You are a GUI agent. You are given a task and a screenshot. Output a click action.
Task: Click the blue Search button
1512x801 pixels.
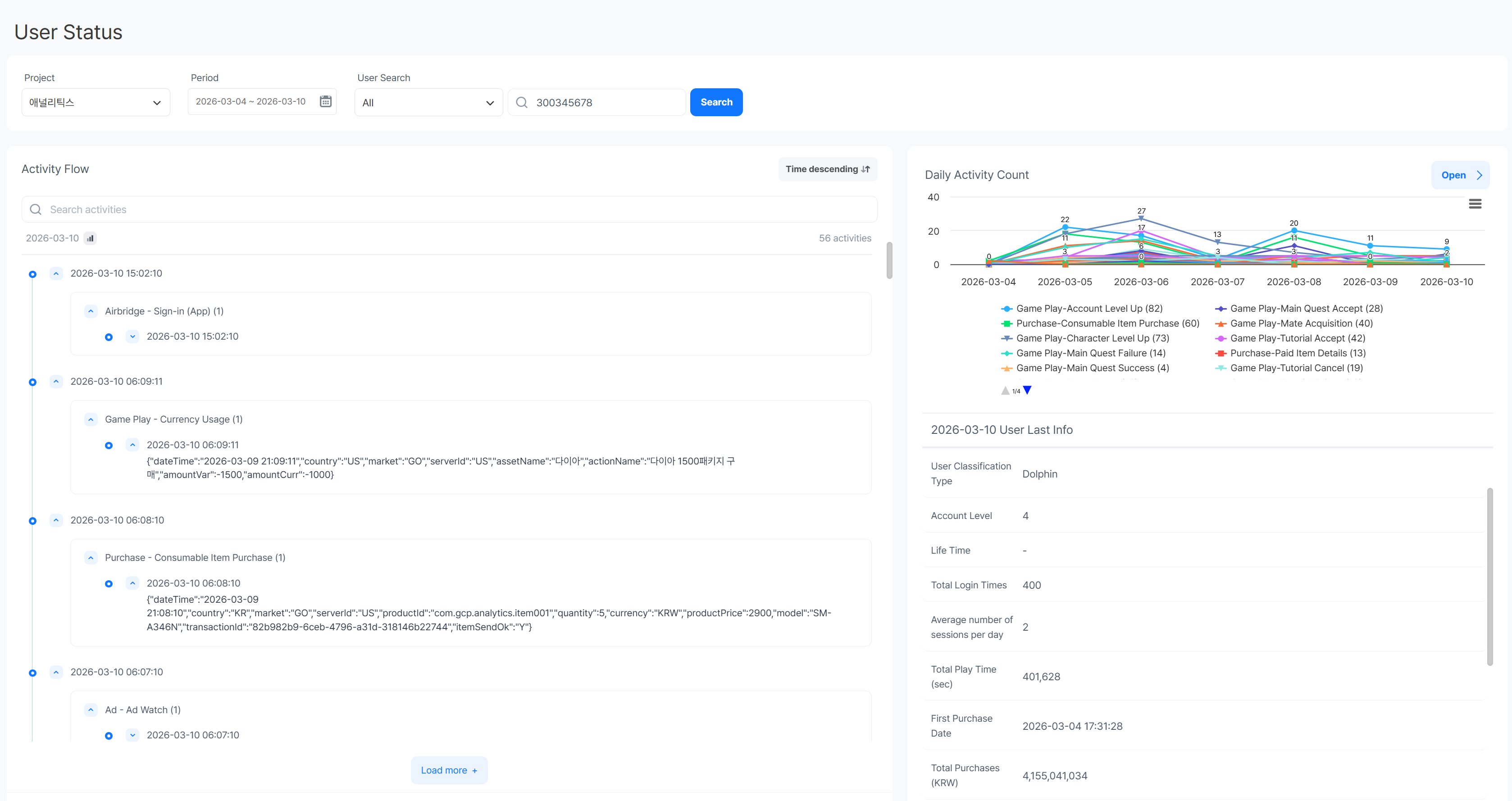coord(716,102)
